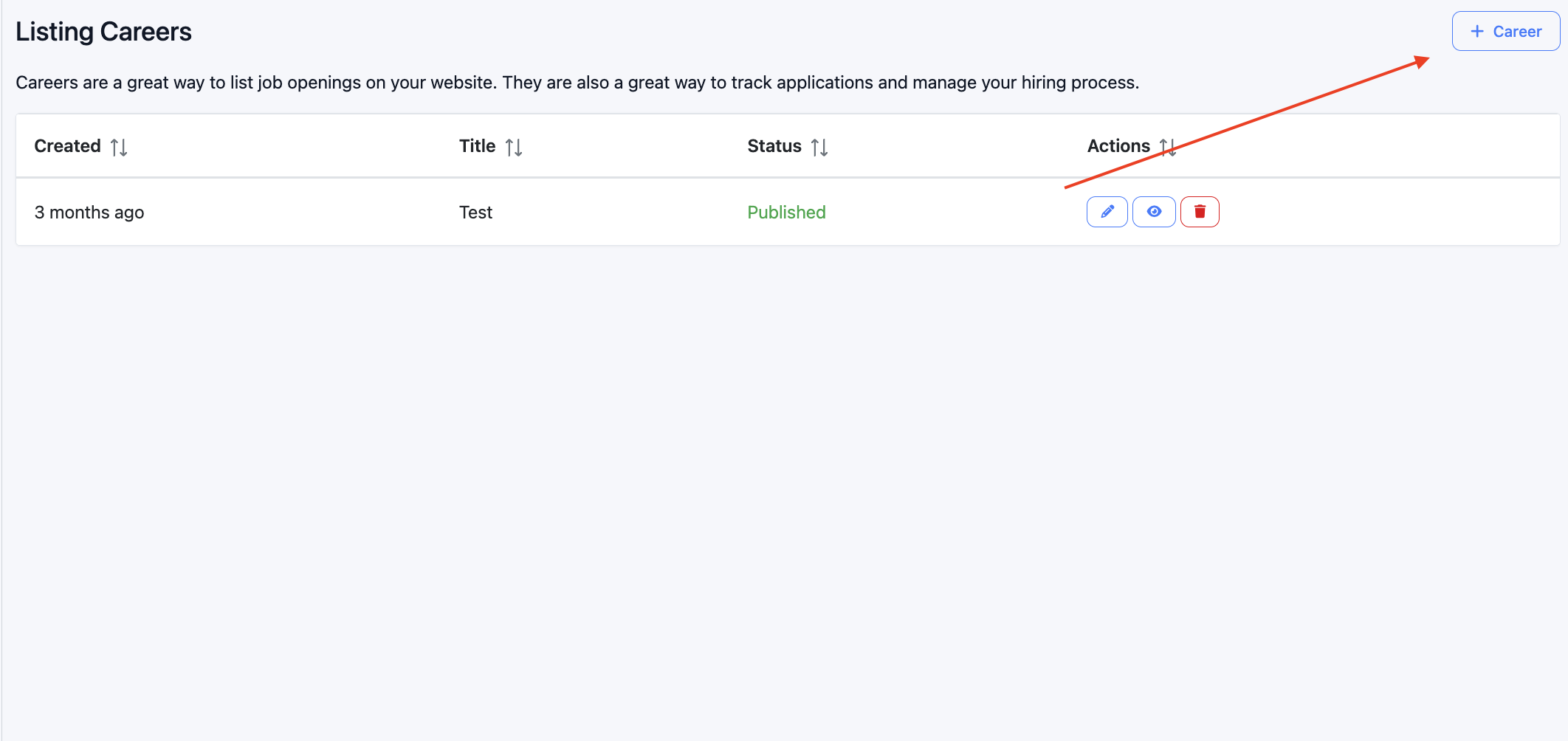Select the Test title cell
The height and width of the screenshot is (741, 1568).
[x=475, y=213]
